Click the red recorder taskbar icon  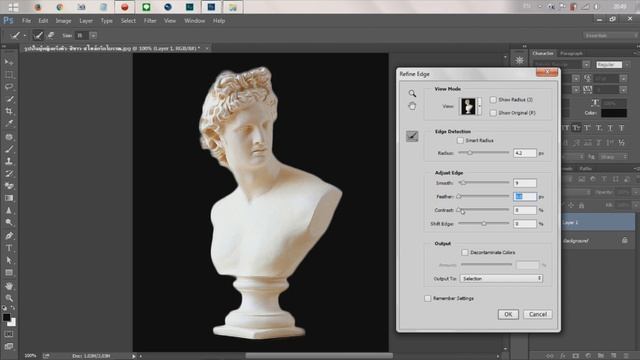tap(124, 7)
